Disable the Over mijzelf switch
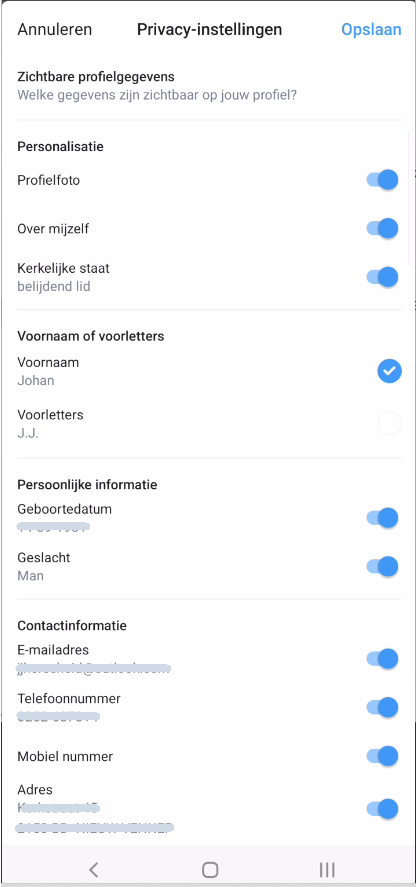Viewport: 418px width, 887px height. click(x=382, y=229)
